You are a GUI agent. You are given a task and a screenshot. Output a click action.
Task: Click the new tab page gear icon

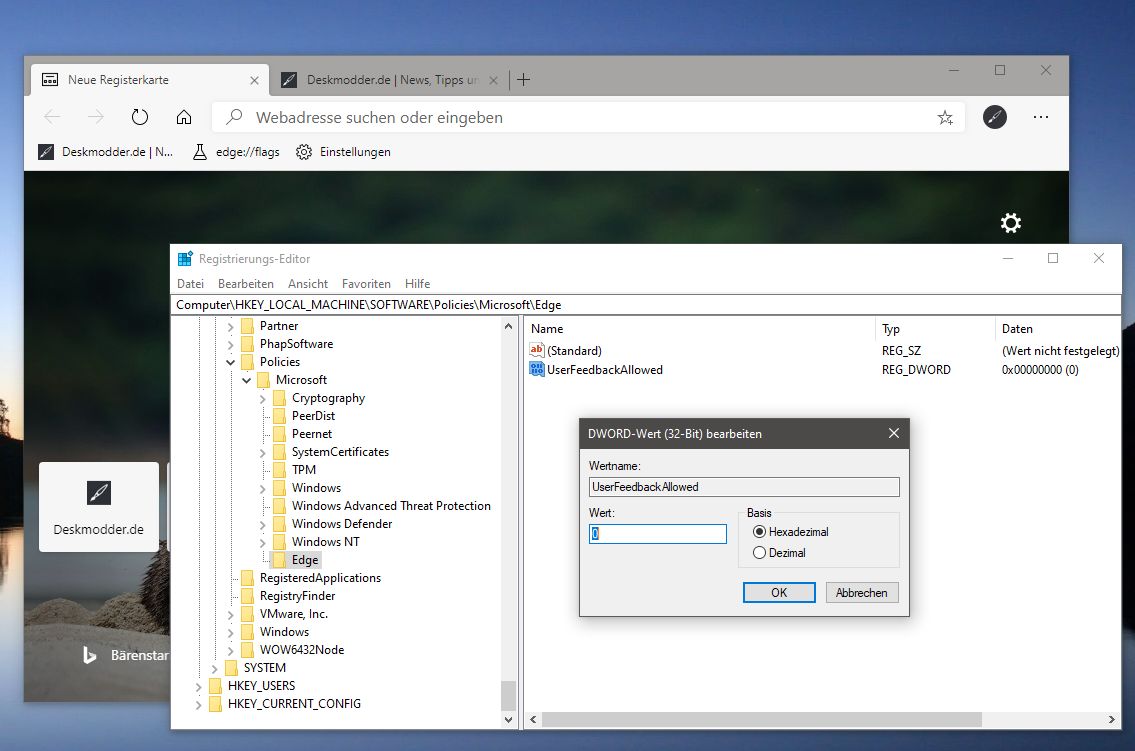[x=1010, y=222]
